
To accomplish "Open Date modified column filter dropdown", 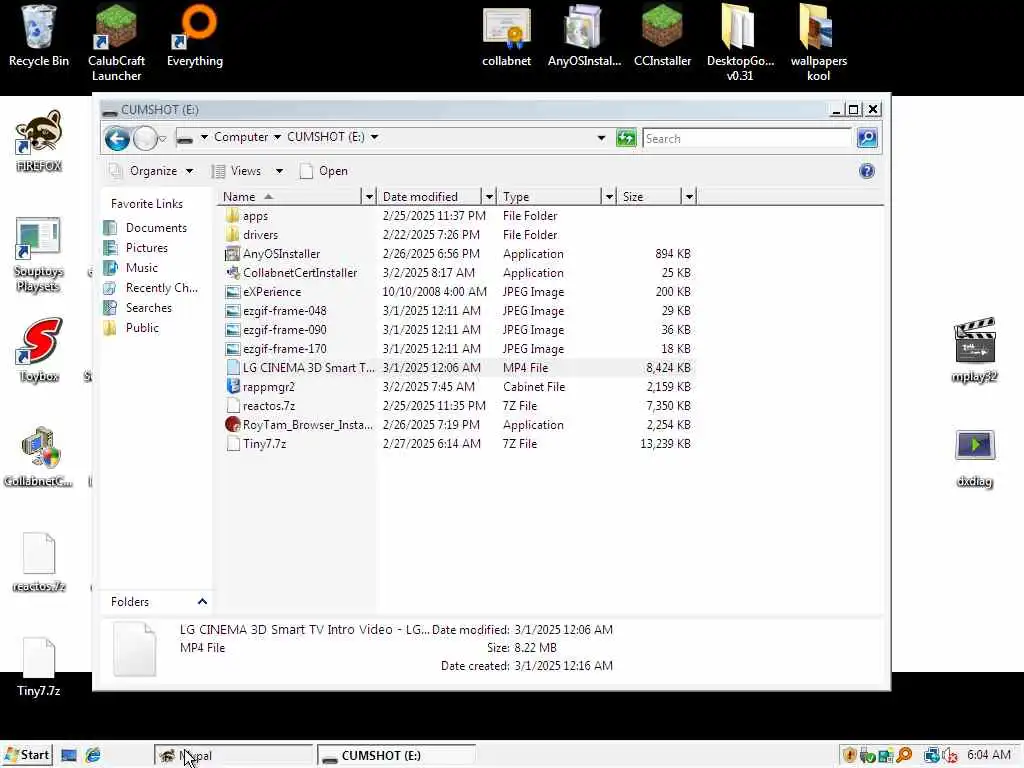I will (x=489, y=197).
